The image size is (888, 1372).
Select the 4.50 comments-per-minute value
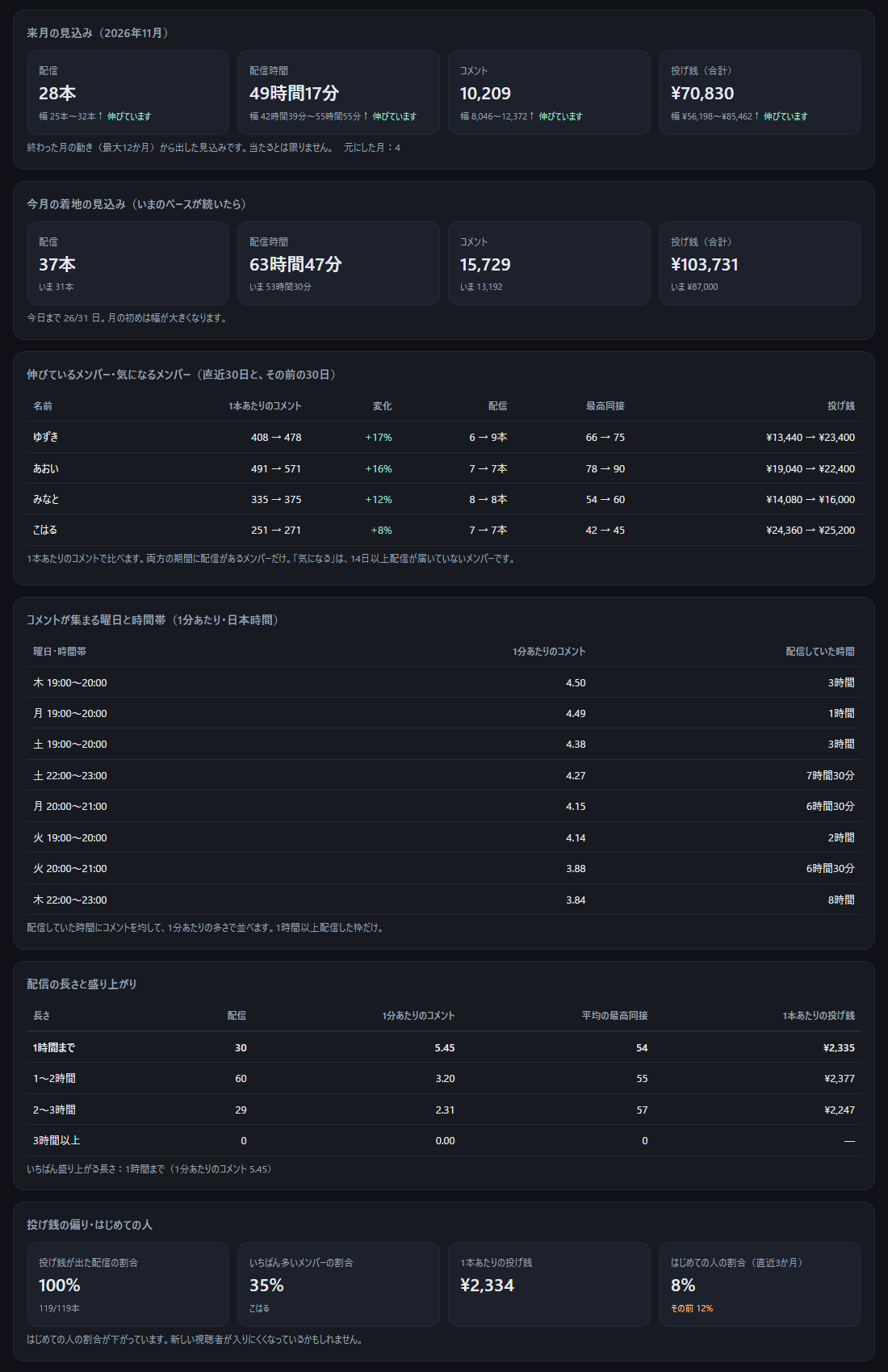576,682
